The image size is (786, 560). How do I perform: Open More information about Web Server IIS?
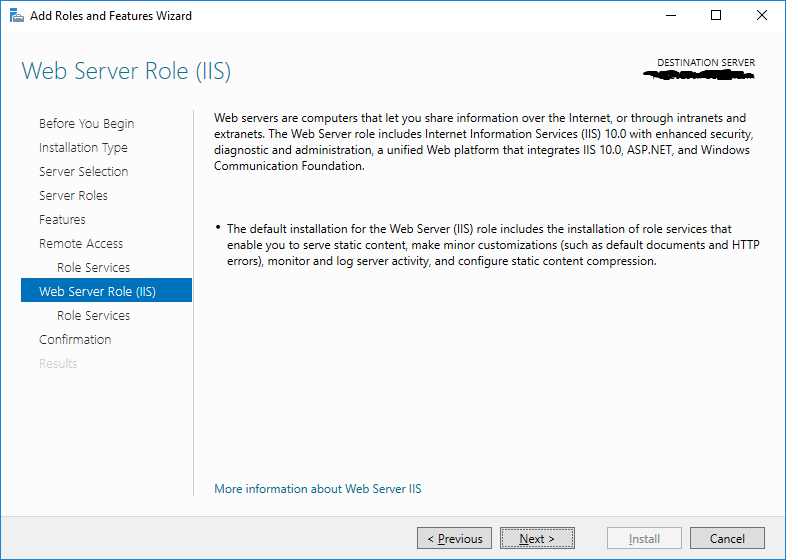[318, 489]
